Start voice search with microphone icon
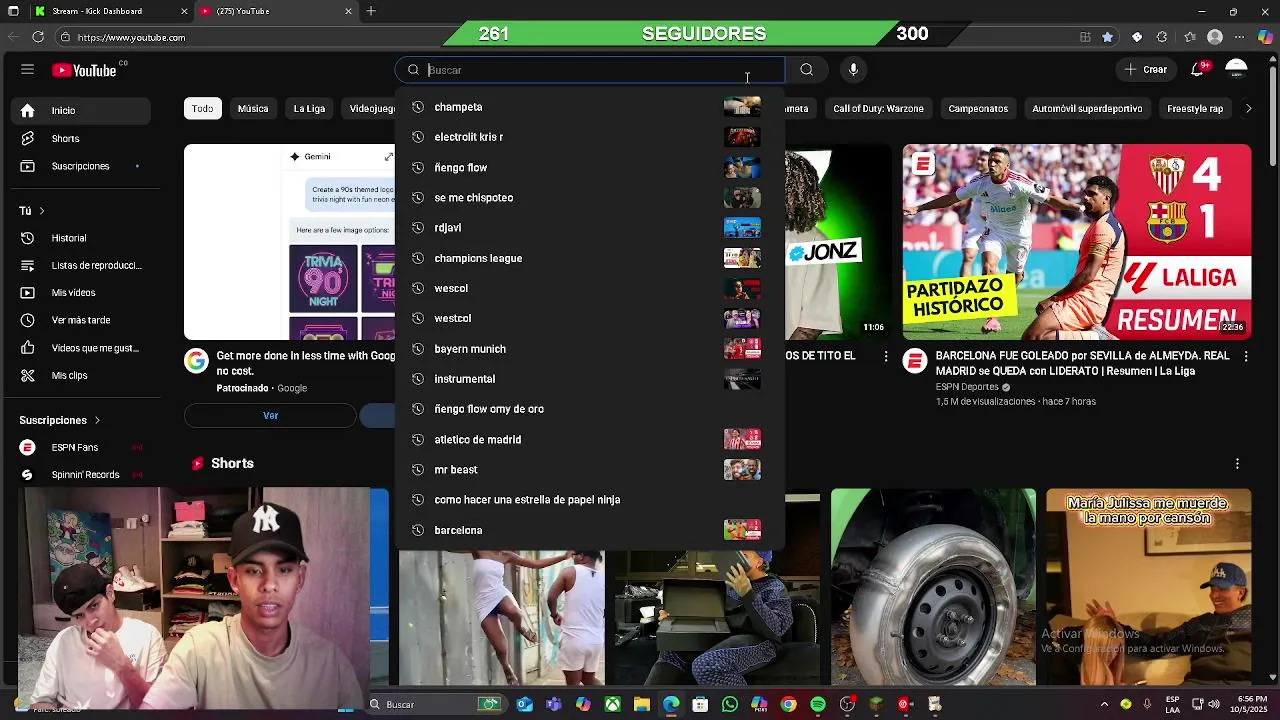The image size is (1280, 720). [x=853, y=70]
